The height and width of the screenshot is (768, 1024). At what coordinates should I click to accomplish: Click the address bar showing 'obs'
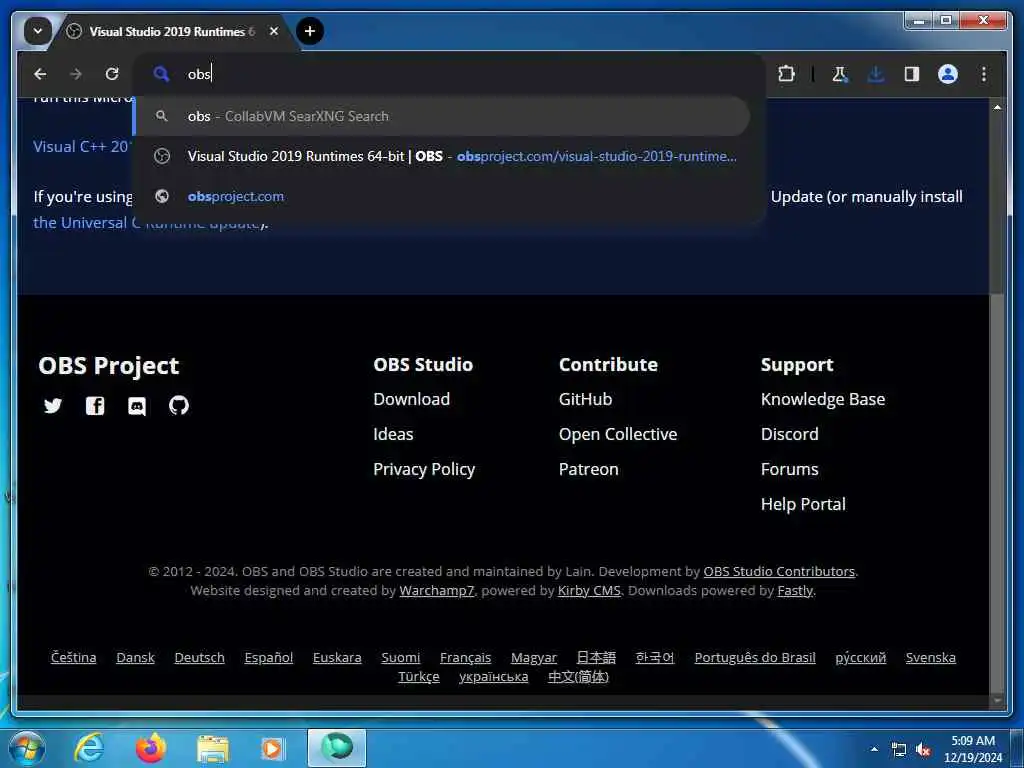click(448, 74)
